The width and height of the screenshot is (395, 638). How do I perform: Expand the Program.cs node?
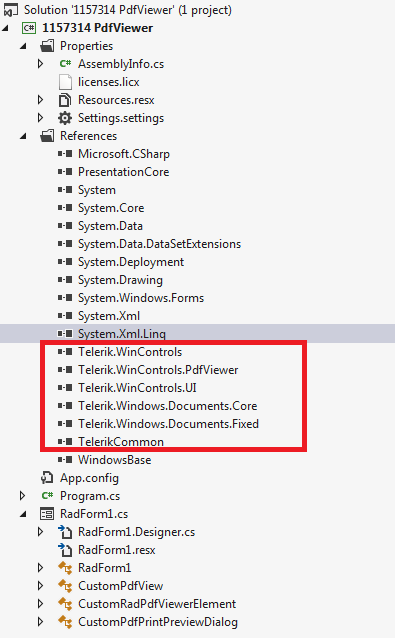22,496
